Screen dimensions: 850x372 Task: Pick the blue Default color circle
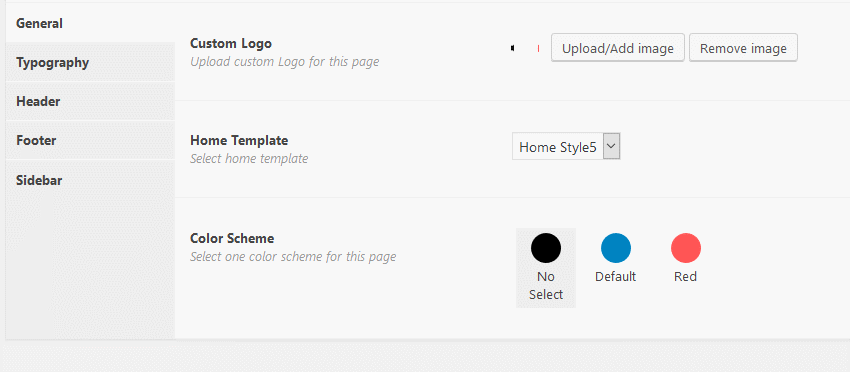pyautogui.click(x=615, y=248)
